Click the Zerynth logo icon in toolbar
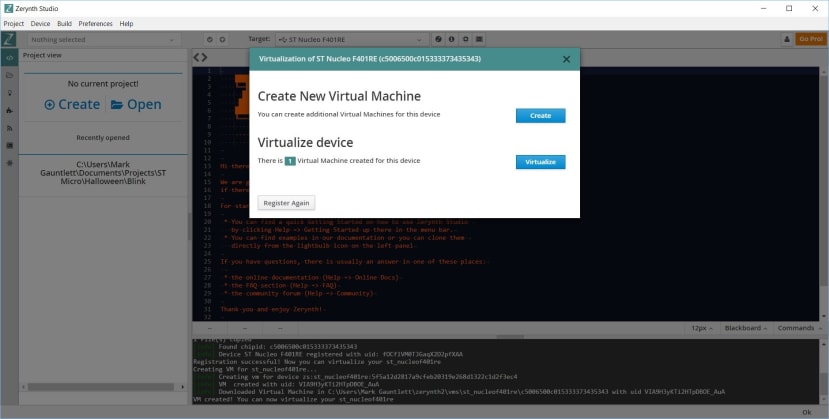 (x=8, y=39)
